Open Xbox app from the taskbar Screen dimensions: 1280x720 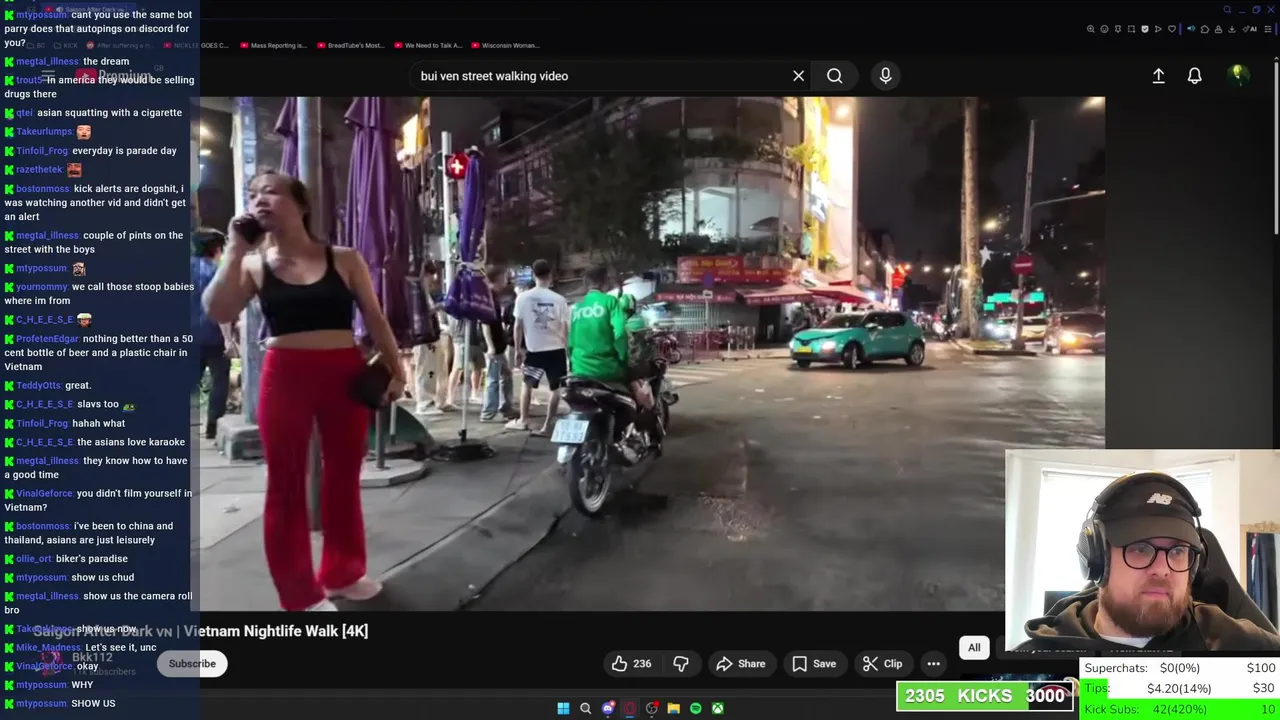pos(717,708)
